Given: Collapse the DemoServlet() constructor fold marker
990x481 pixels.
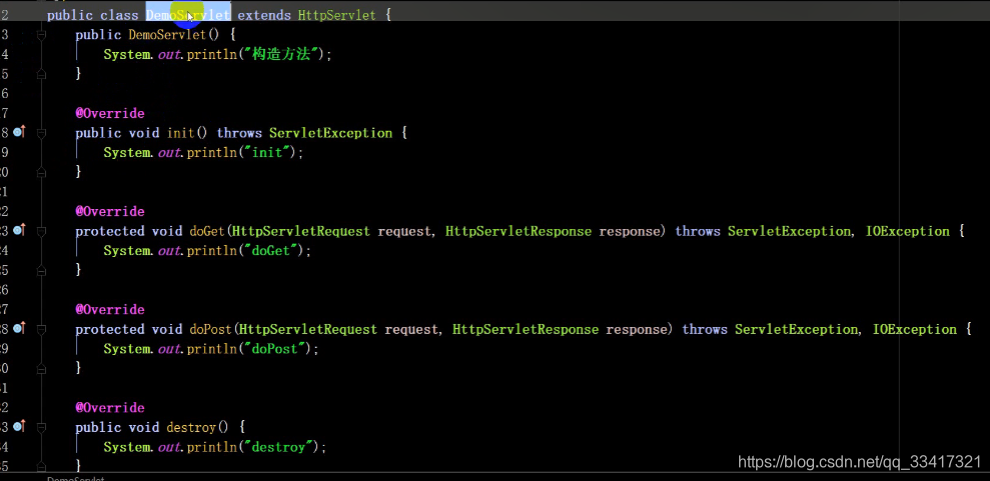Looking at the screenshot, I should click(42, 35).
